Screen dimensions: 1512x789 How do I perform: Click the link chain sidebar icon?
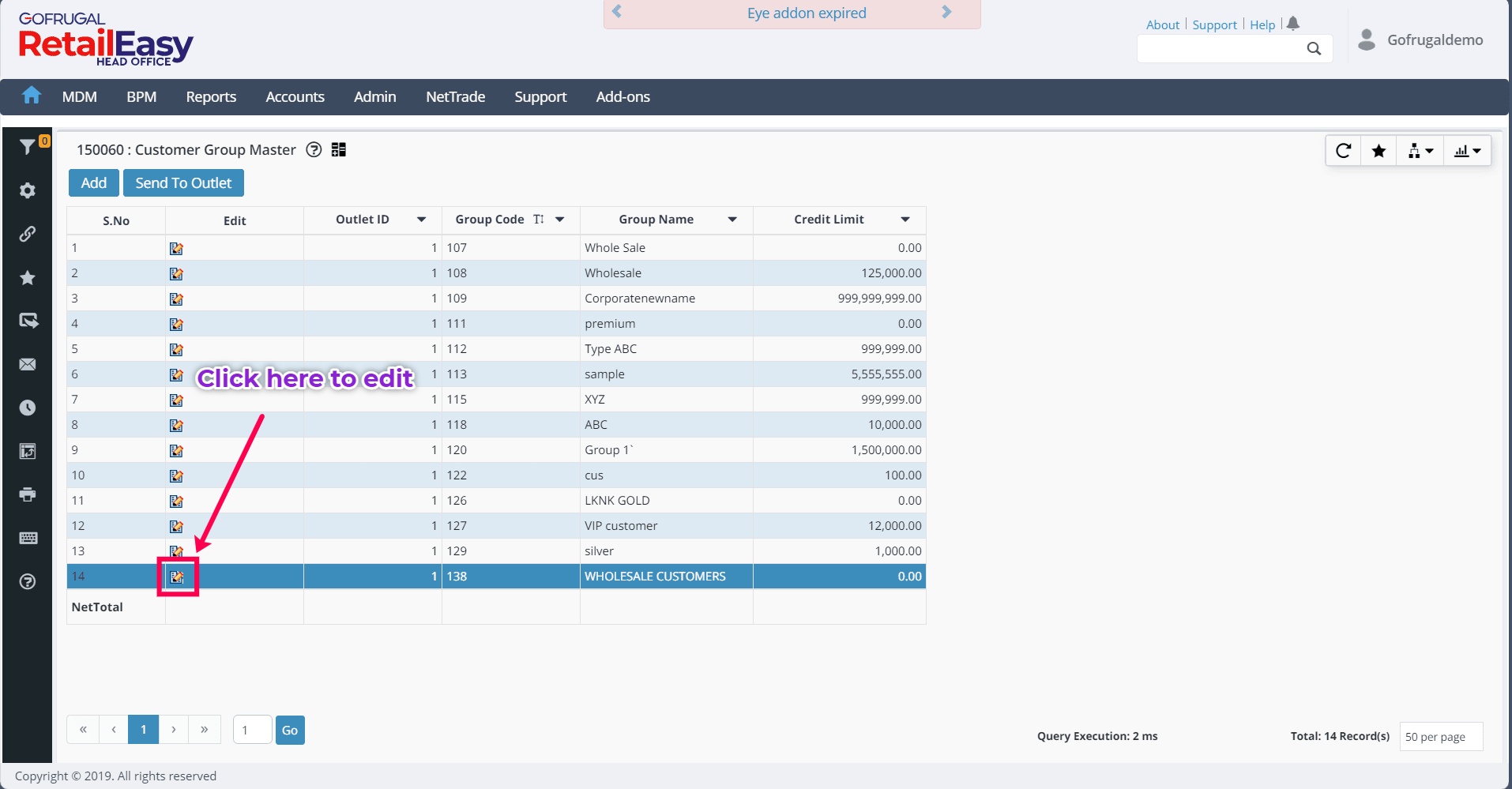click(28, 234)
